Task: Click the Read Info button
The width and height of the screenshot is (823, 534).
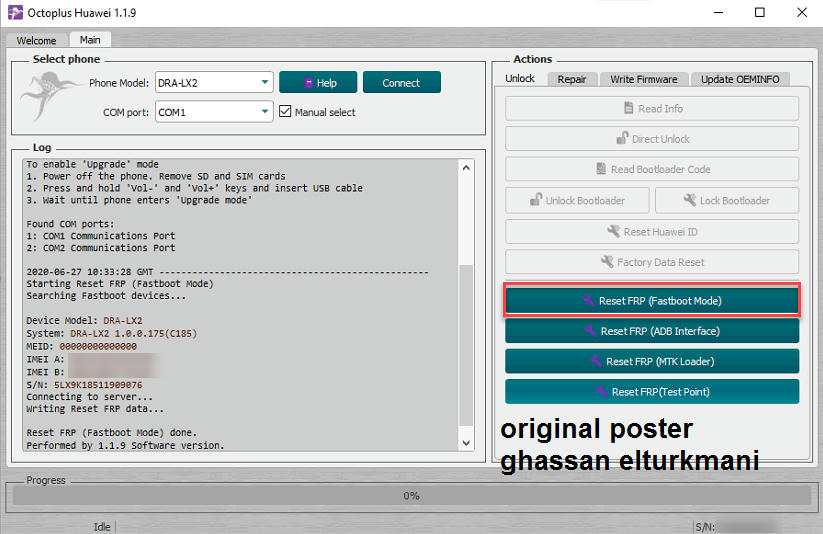Action: (x=652, y=108)
